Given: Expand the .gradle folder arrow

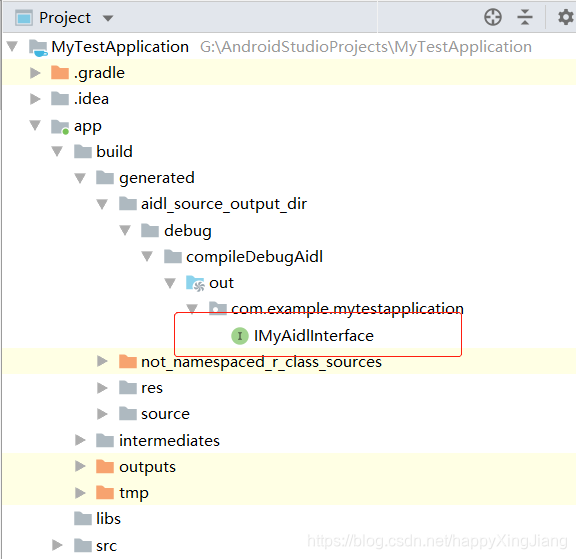Looking at the screenshot, I should coord(35,73).
